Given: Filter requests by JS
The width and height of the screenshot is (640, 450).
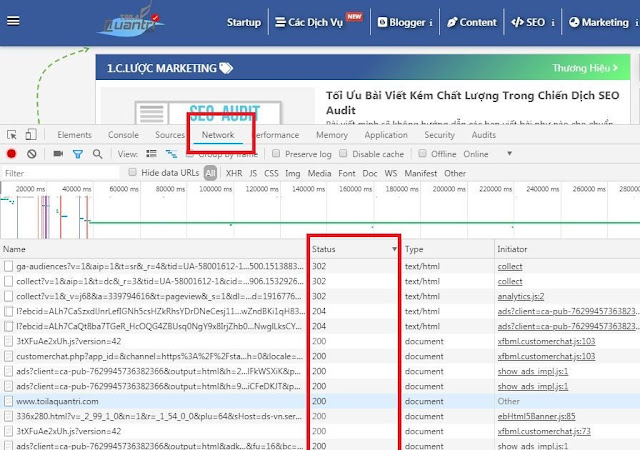Looking at the screenshot, I should [x=253, y=173].
